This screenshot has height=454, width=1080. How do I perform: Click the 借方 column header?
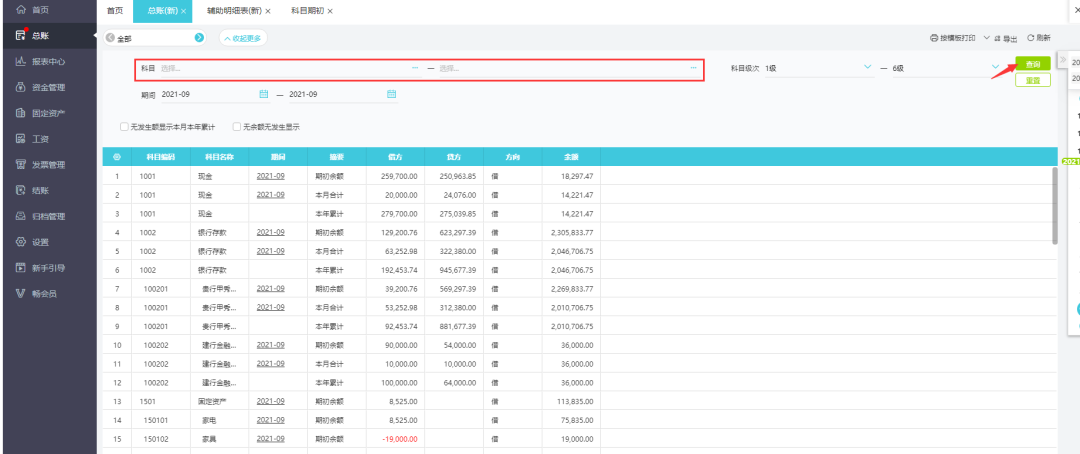(x=395, y=157)
